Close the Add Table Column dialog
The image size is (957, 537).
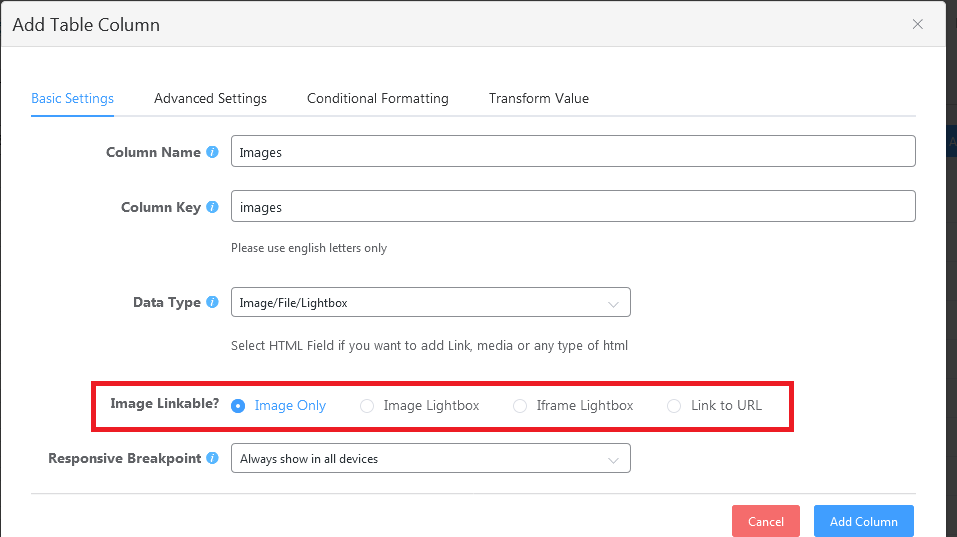click(x=917, y=25)
